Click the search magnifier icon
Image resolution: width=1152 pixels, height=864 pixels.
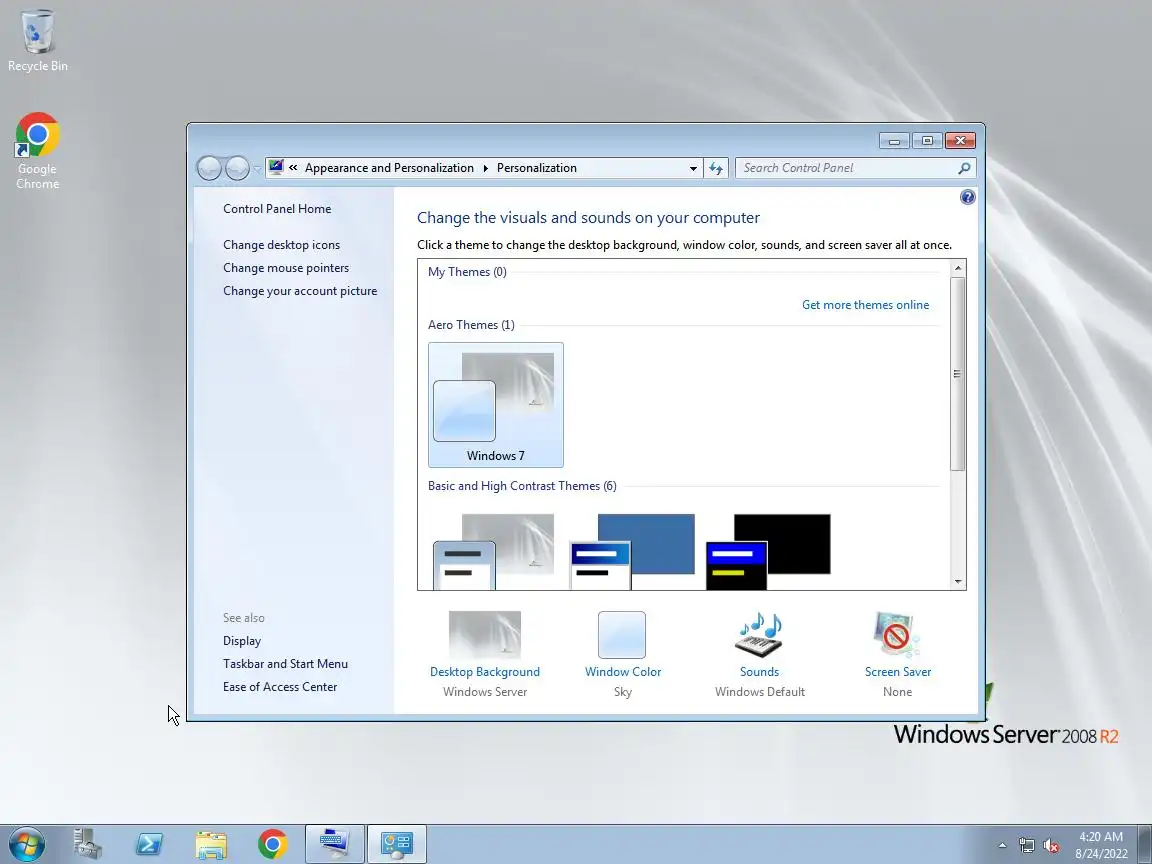pos(964,168)
